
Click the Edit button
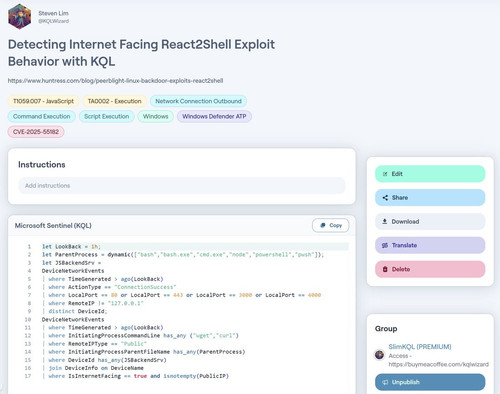(x=430, y=174)
